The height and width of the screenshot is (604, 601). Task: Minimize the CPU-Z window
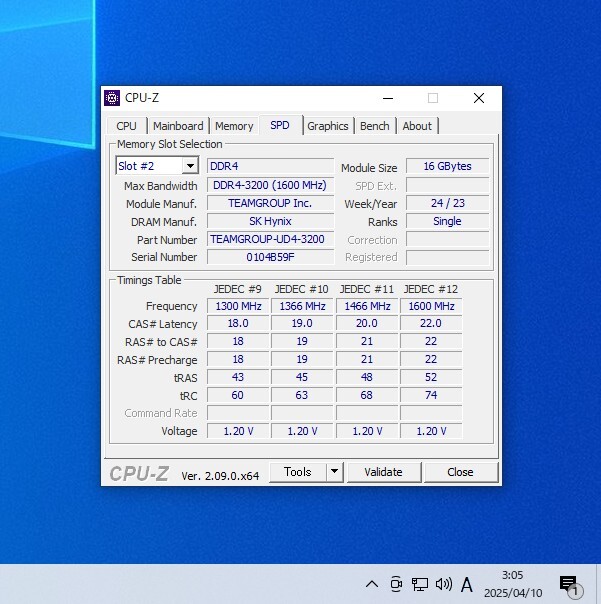click(x=388, y=98)
